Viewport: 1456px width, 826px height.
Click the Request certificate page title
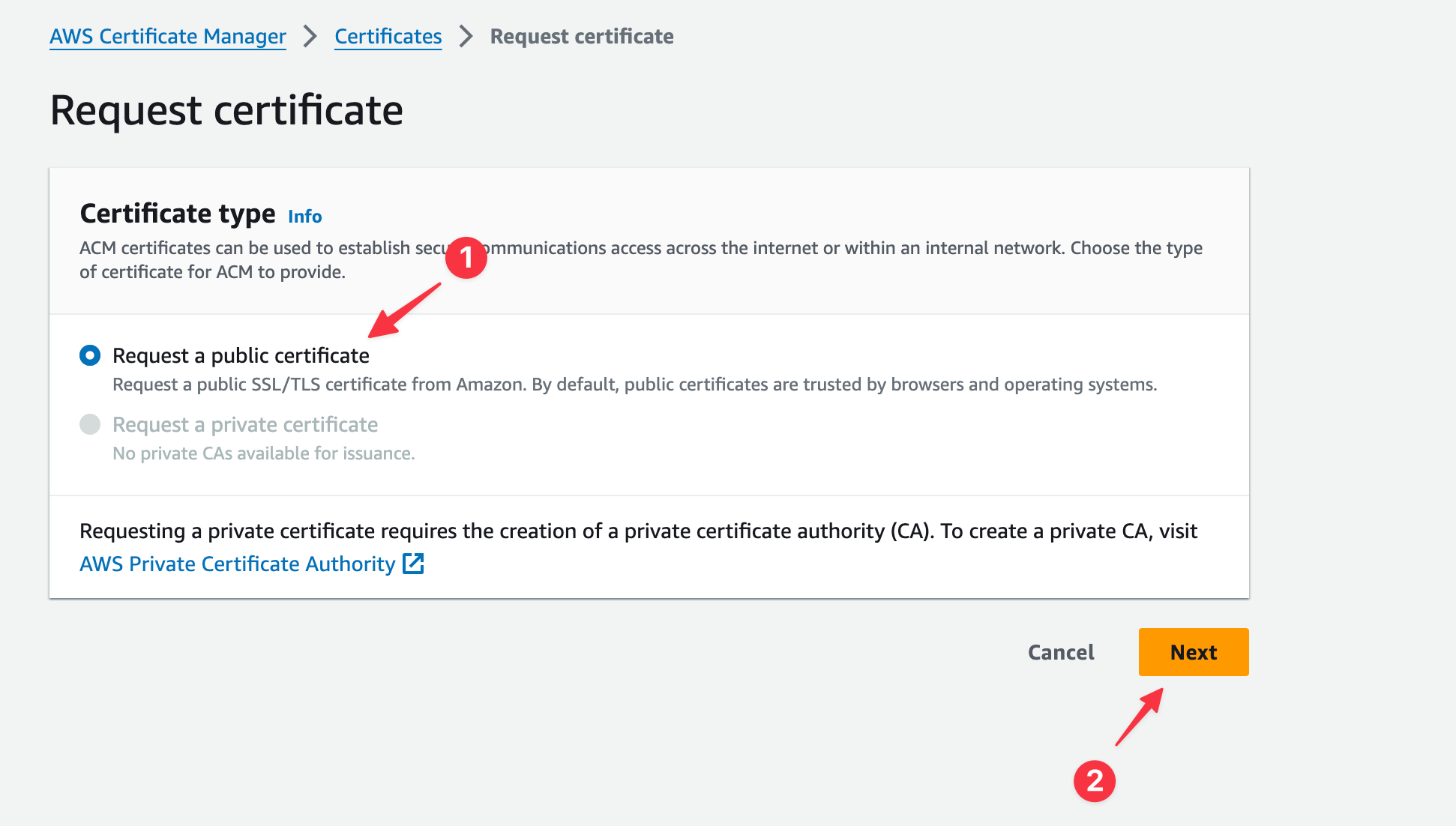[226, 110]
